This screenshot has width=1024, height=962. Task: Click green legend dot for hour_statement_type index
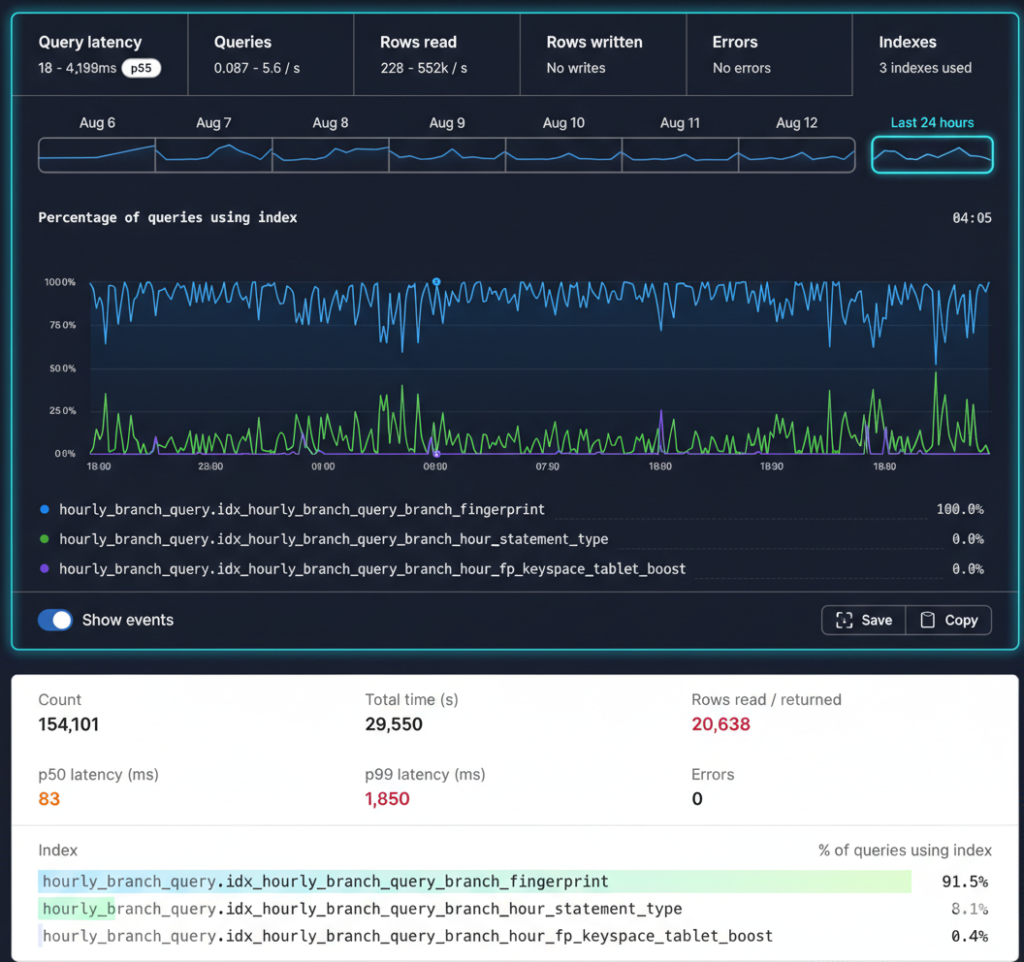(44, 539)
